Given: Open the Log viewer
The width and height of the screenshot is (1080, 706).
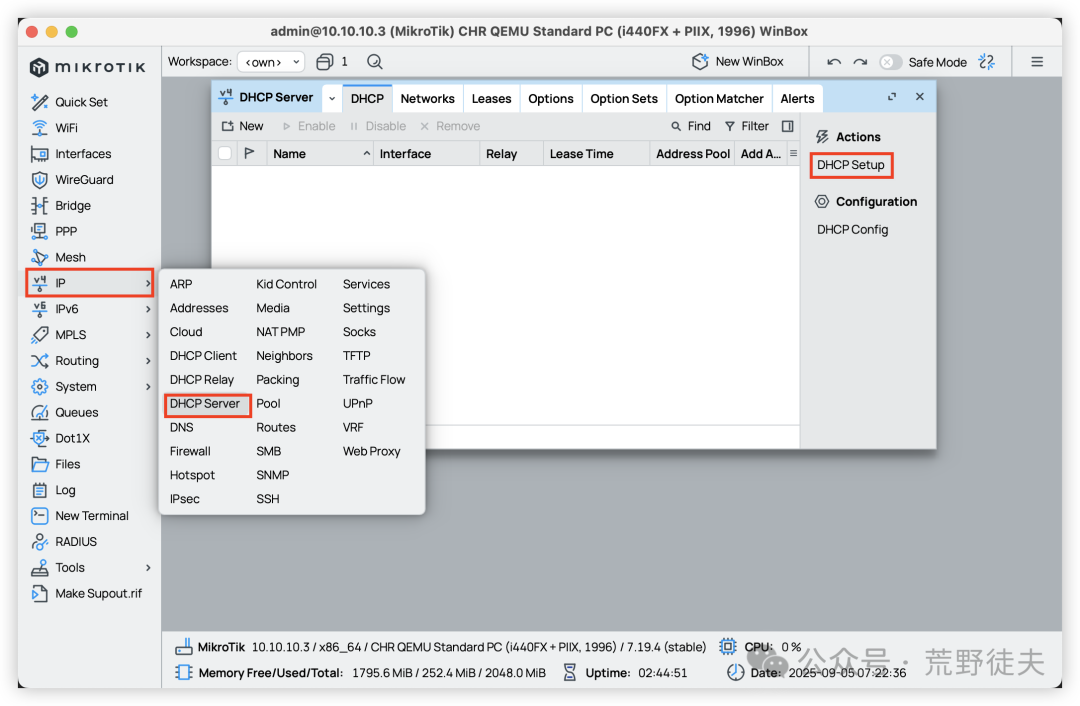Looking at the screenshot, I should (53, 490).
